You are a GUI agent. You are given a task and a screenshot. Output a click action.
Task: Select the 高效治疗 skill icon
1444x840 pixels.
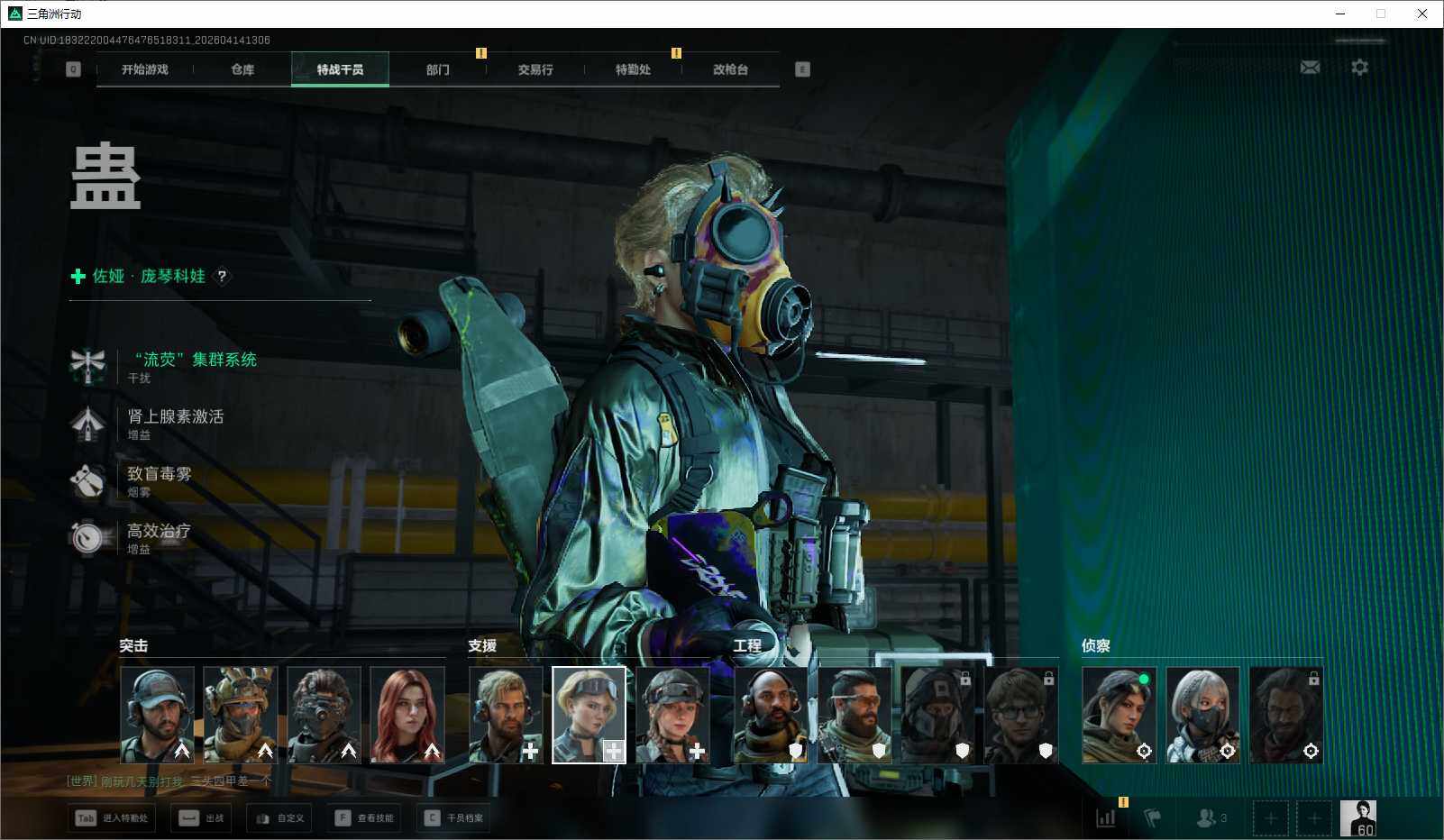point(88,537)
